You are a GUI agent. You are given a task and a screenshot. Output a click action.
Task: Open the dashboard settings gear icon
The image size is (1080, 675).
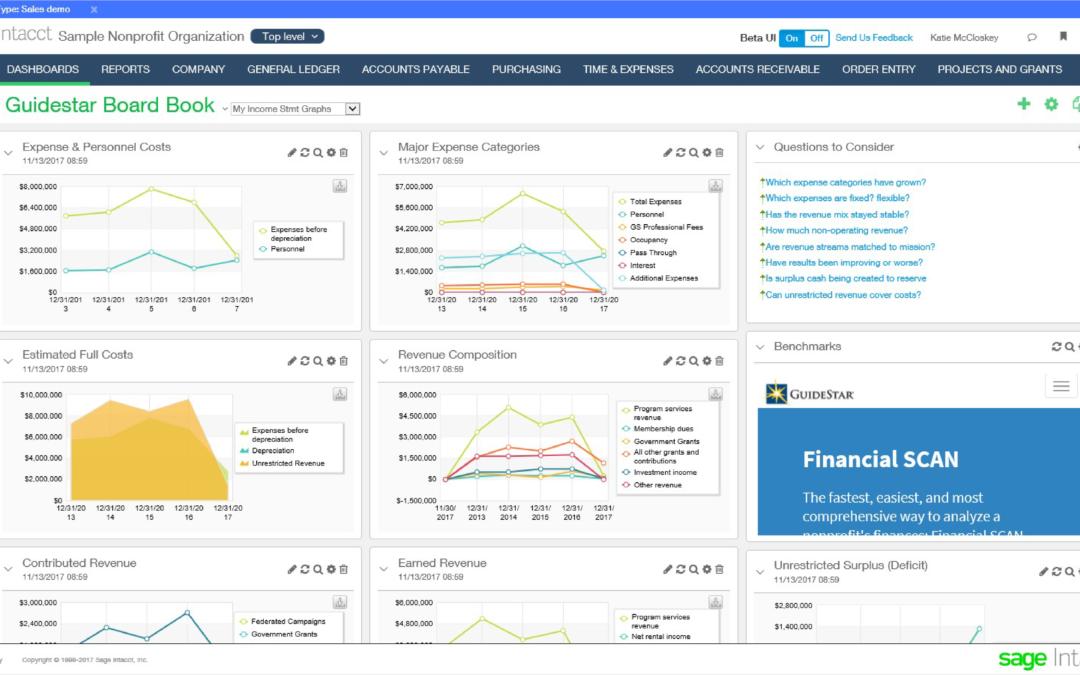[x=1051, y=103]
